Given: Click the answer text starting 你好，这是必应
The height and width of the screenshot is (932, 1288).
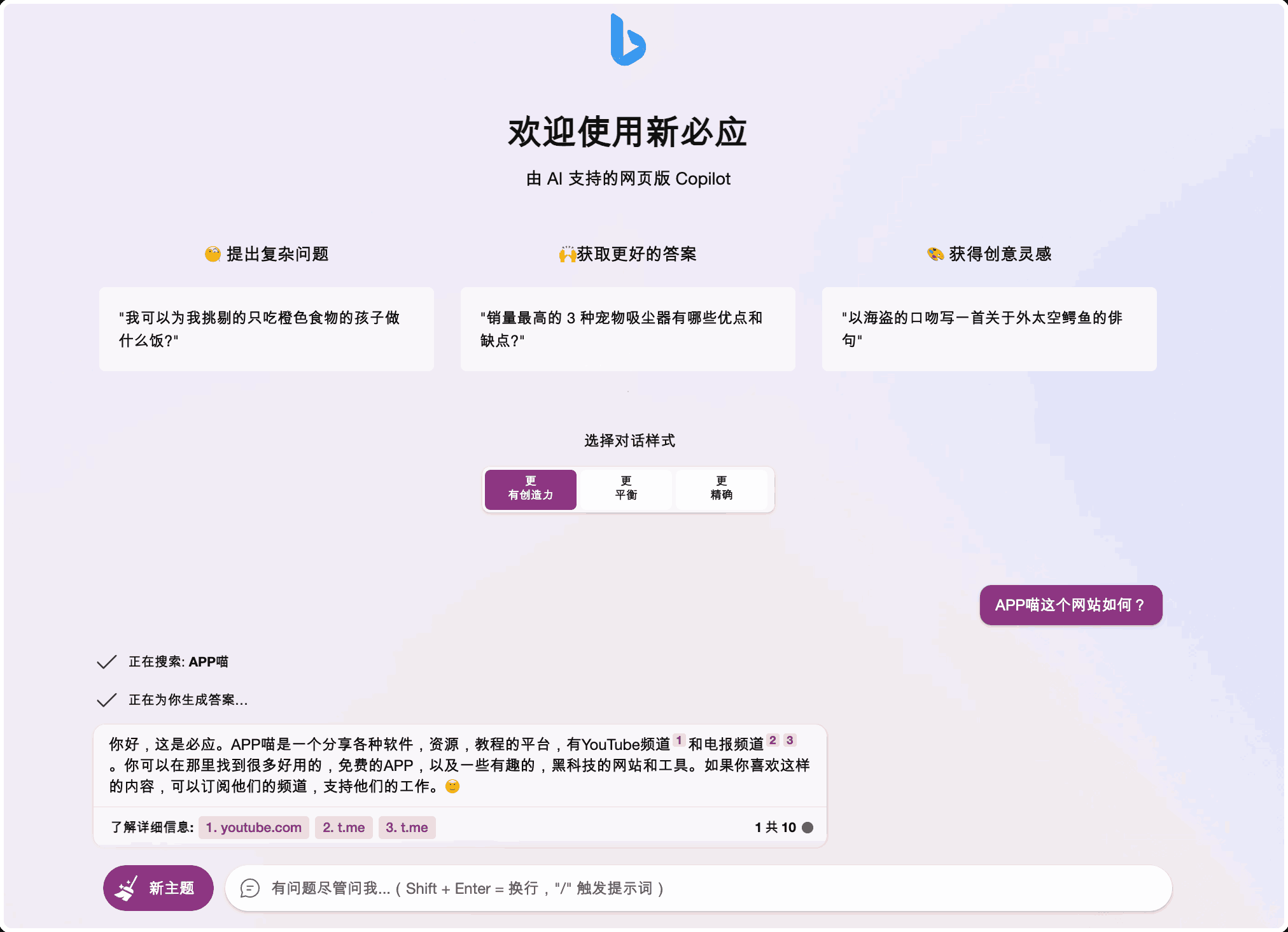Looking at the screenshot, I should (x=459, y=765).
